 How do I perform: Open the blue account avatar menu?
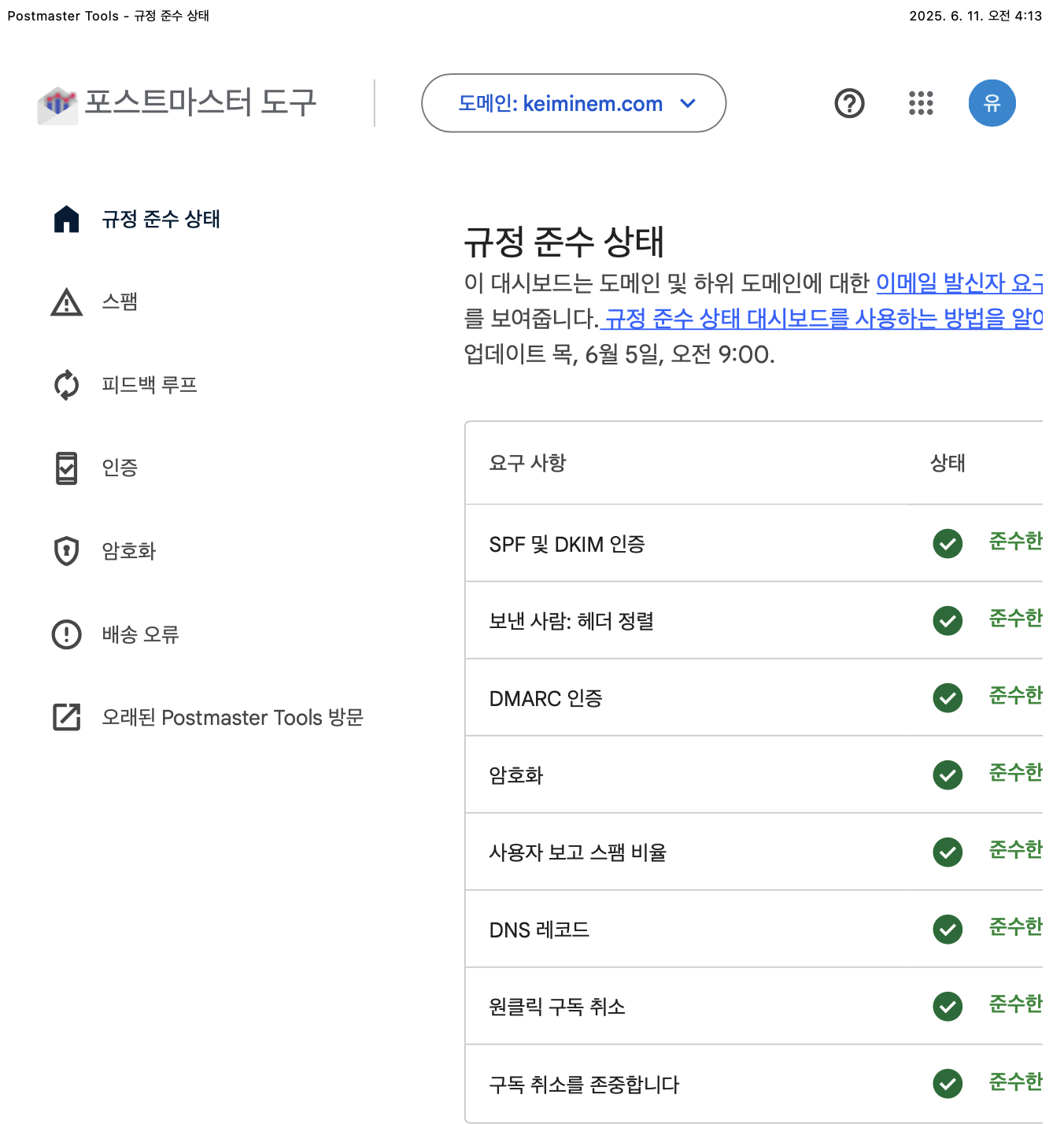(x=992, y=103)
